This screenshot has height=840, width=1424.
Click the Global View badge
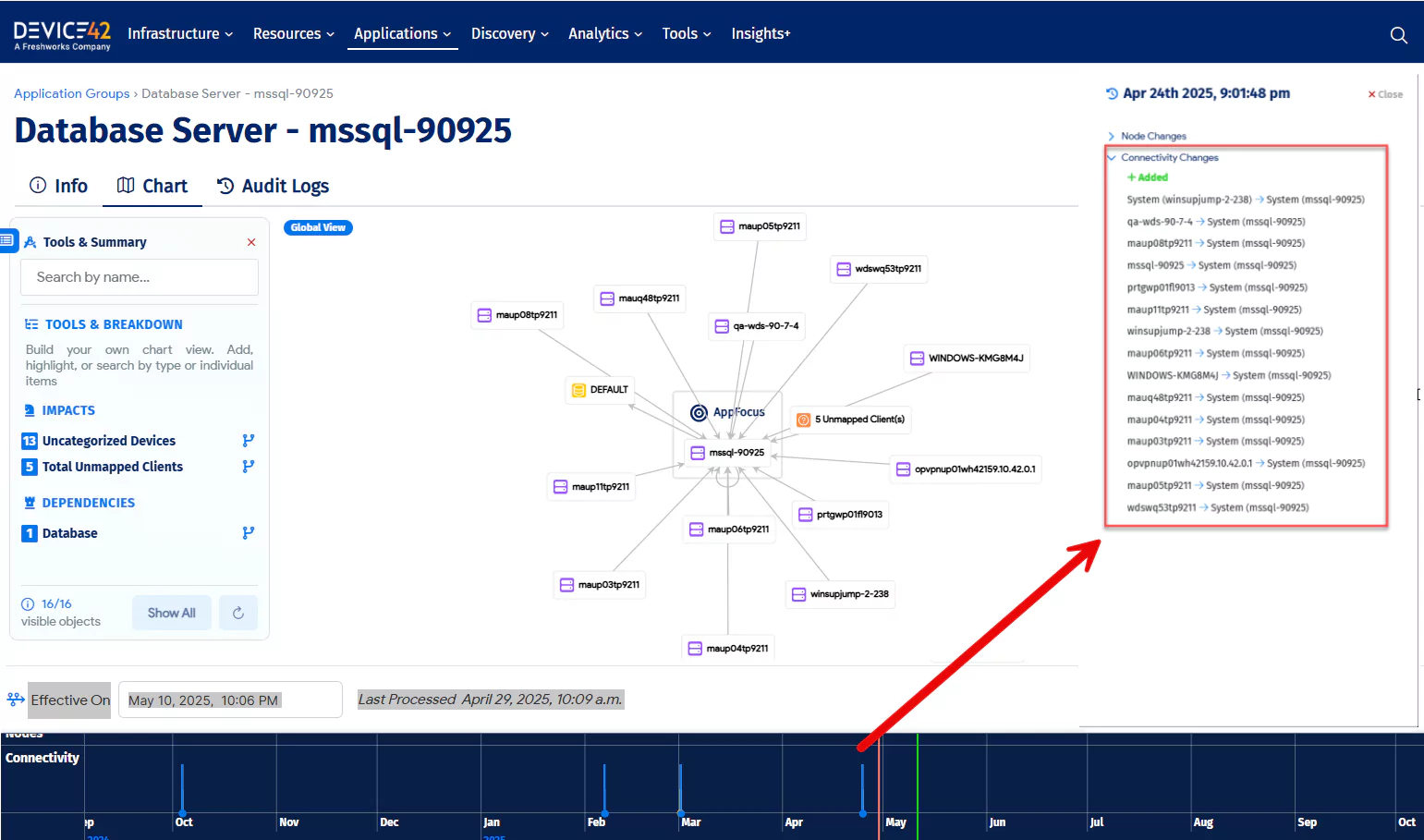(318, 227)
